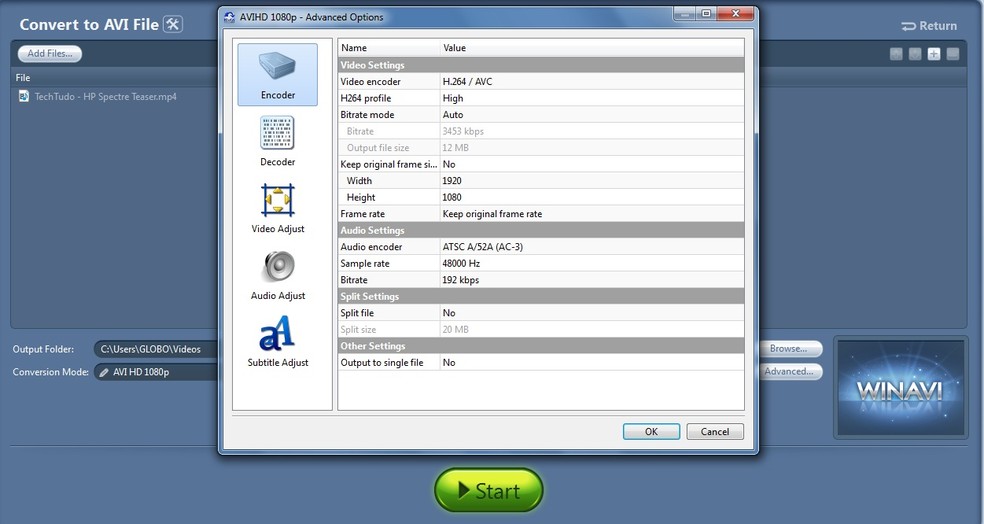
Task: Edit the Height value 1080
Action: (592, 197)
